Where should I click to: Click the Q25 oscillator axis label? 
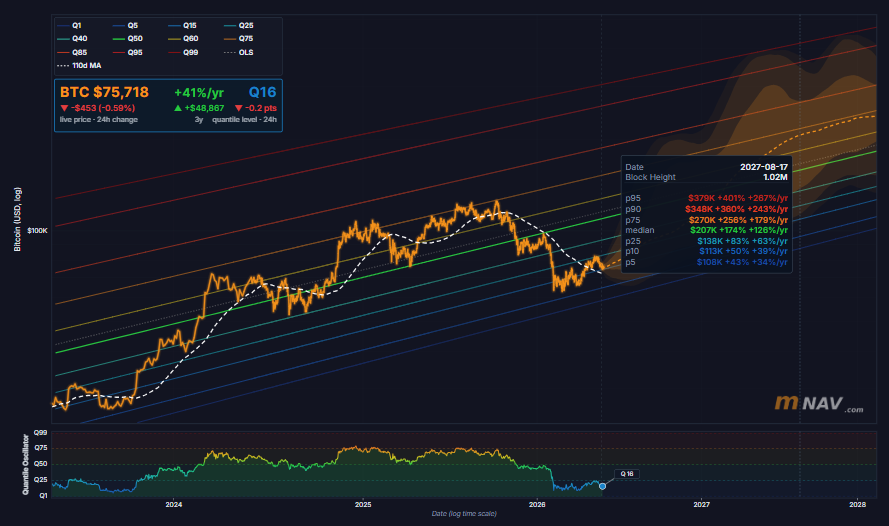pyautogui.click(x=40, y=480)
